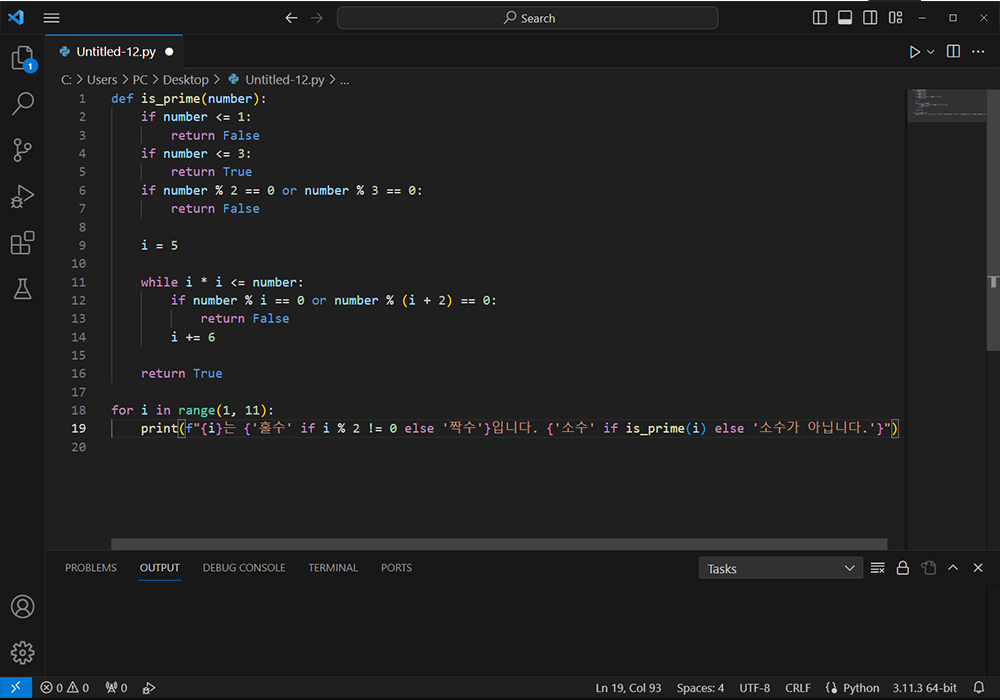Switch to the OUTPUT tab

click(159, 567)
